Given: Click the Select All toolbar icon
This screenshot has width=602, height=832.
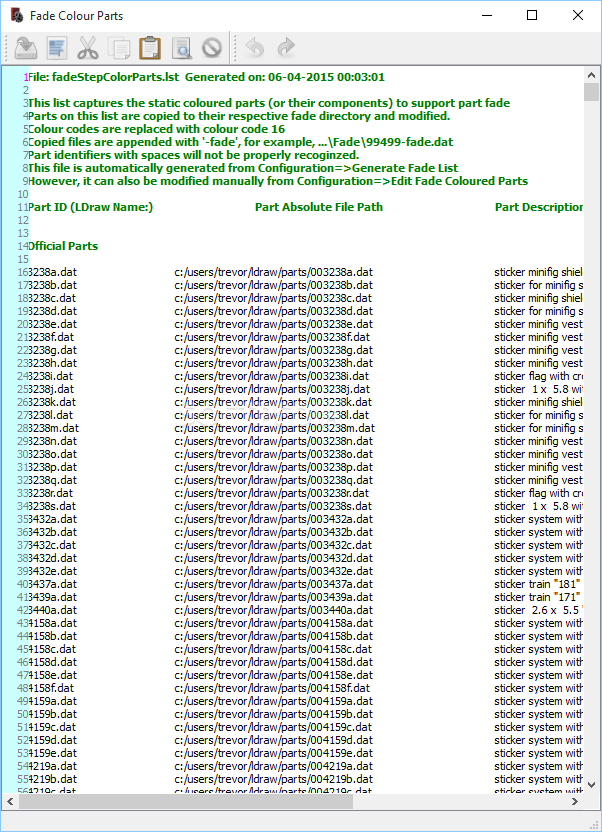Looking at the screenshot, I should [x=57, y=48].
